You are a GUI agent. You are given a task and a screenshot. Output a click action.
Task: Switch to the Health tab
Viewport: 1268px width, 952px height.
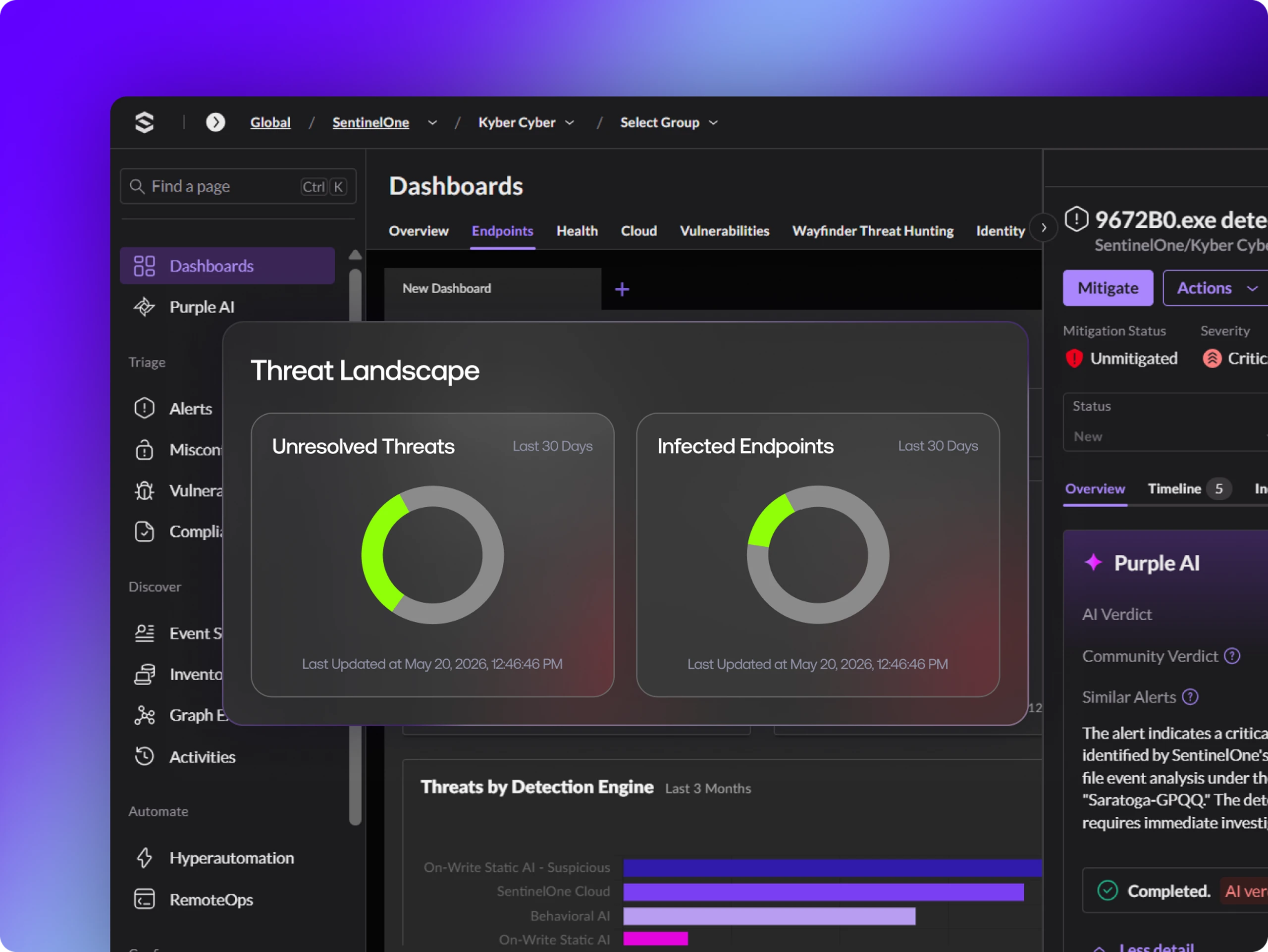pyautogui.click(x=577, y=231)
